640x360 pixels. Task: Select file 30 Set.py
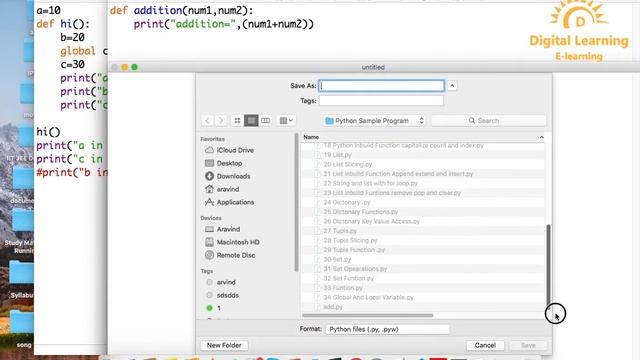422,259
